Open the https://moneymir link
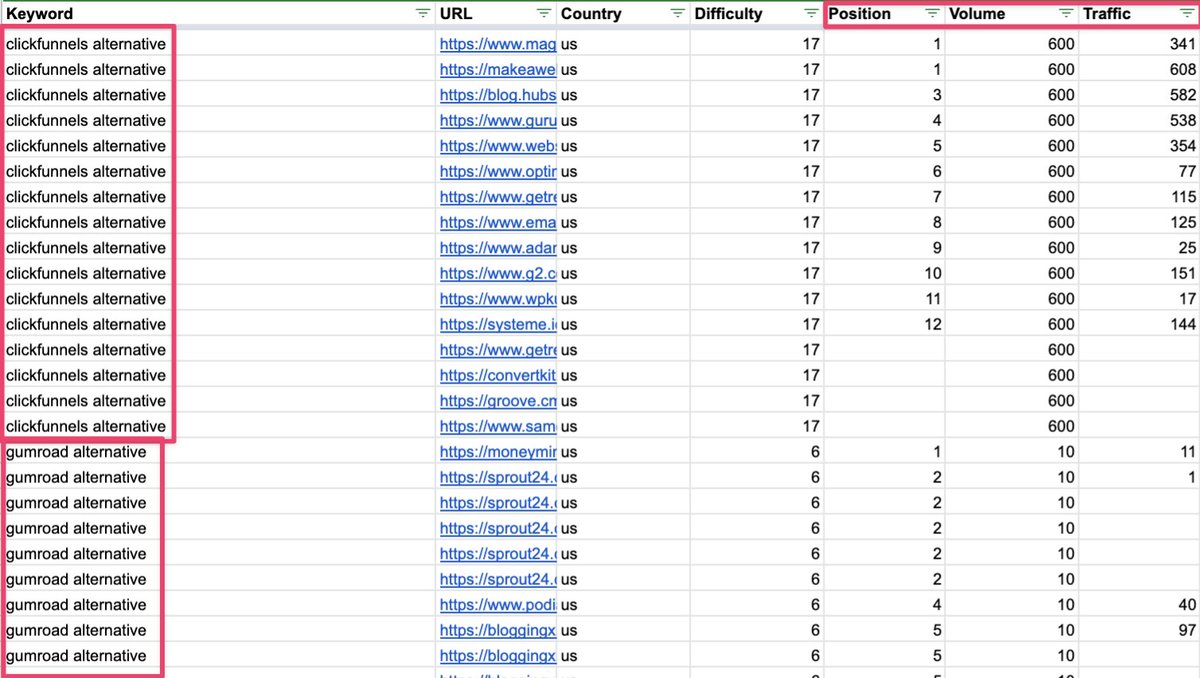 497,452
